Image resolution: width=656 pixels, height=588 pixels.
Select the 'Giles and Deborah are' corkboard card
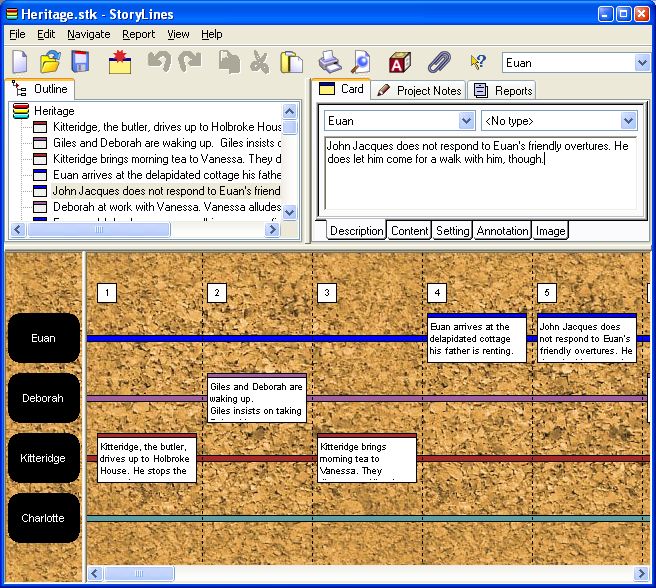[x=257, y=398]
